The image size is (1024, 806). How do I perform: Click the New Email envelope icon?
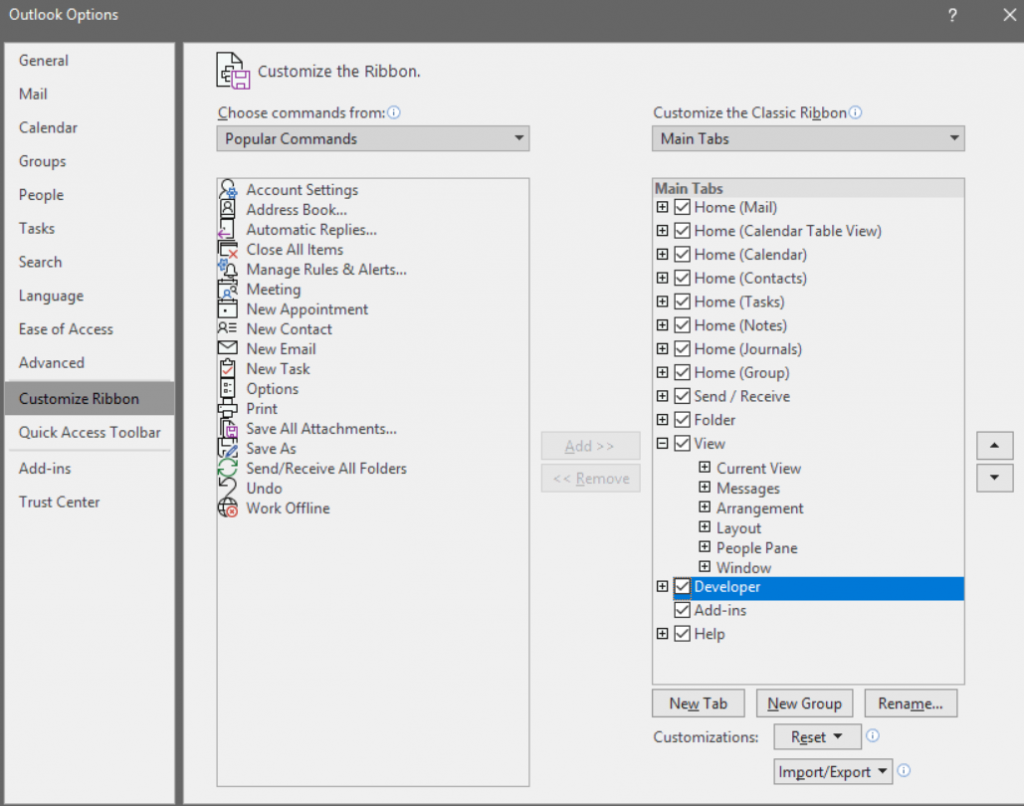227,348
